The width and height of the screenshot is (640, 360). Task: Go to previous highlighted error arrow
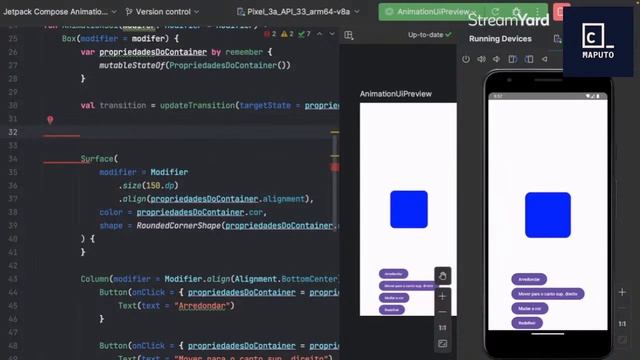(x=320, y=34)
